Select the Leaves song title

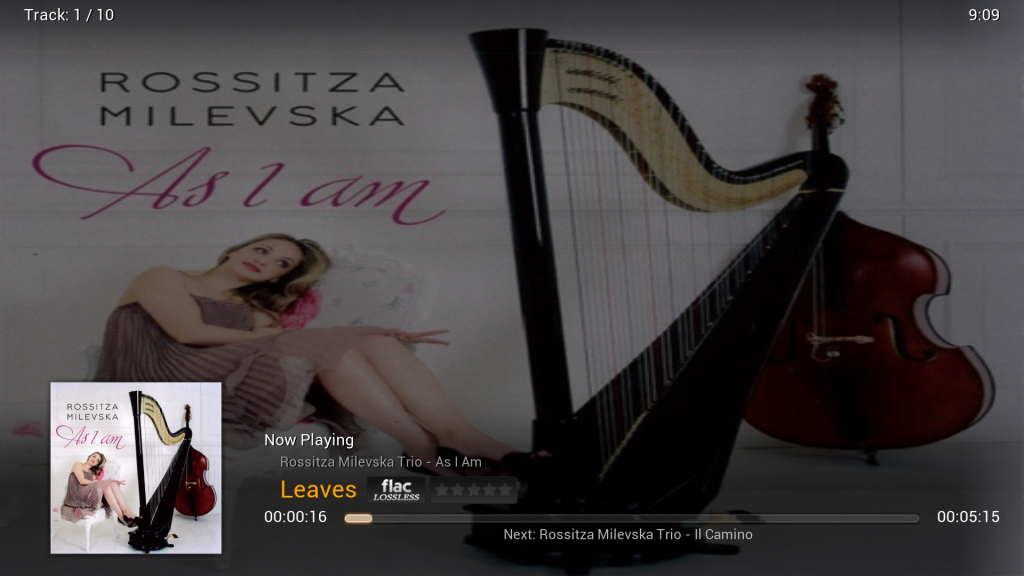(x=318, y=490)
